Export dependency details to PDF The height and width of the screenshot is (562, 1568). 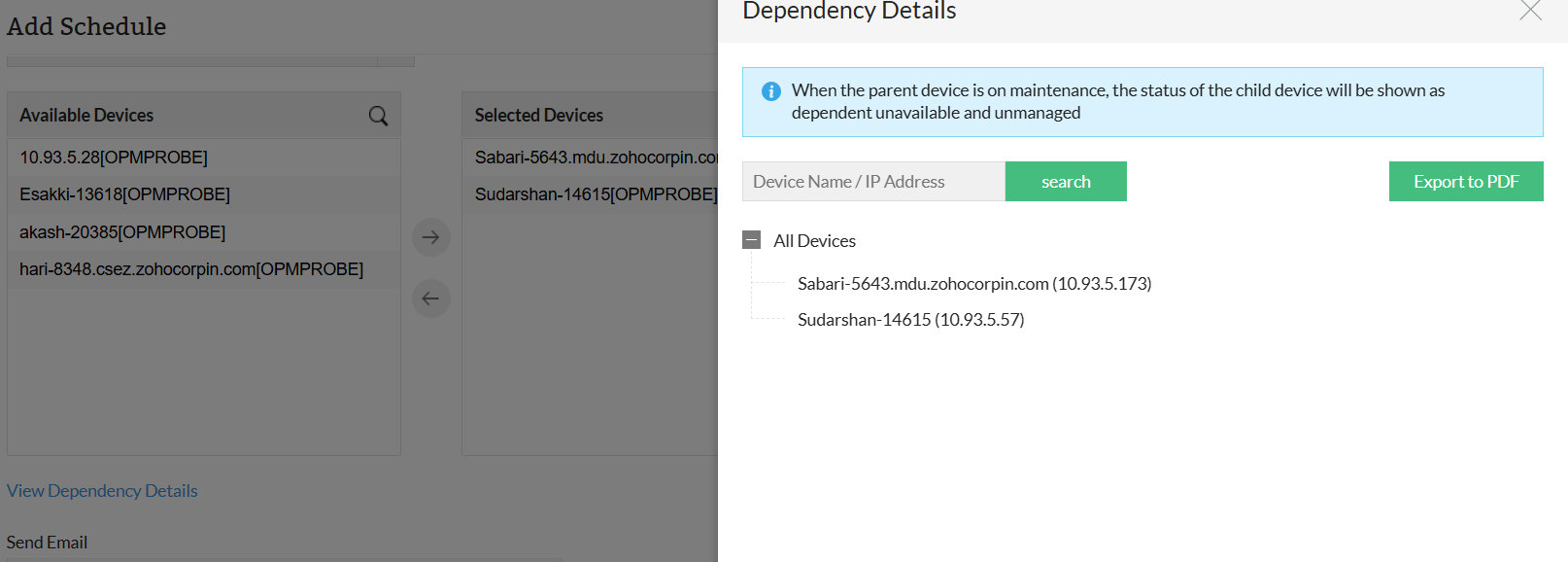[1465, 182]
